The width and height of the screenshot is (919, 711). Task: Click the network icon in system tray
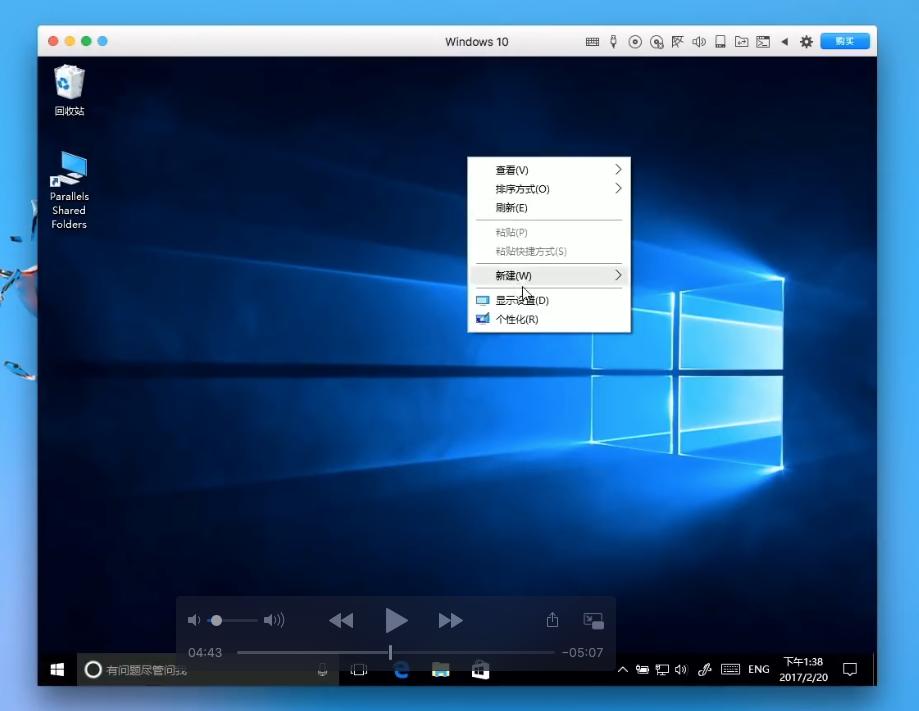pyautogui.click(x=662, y=669)
